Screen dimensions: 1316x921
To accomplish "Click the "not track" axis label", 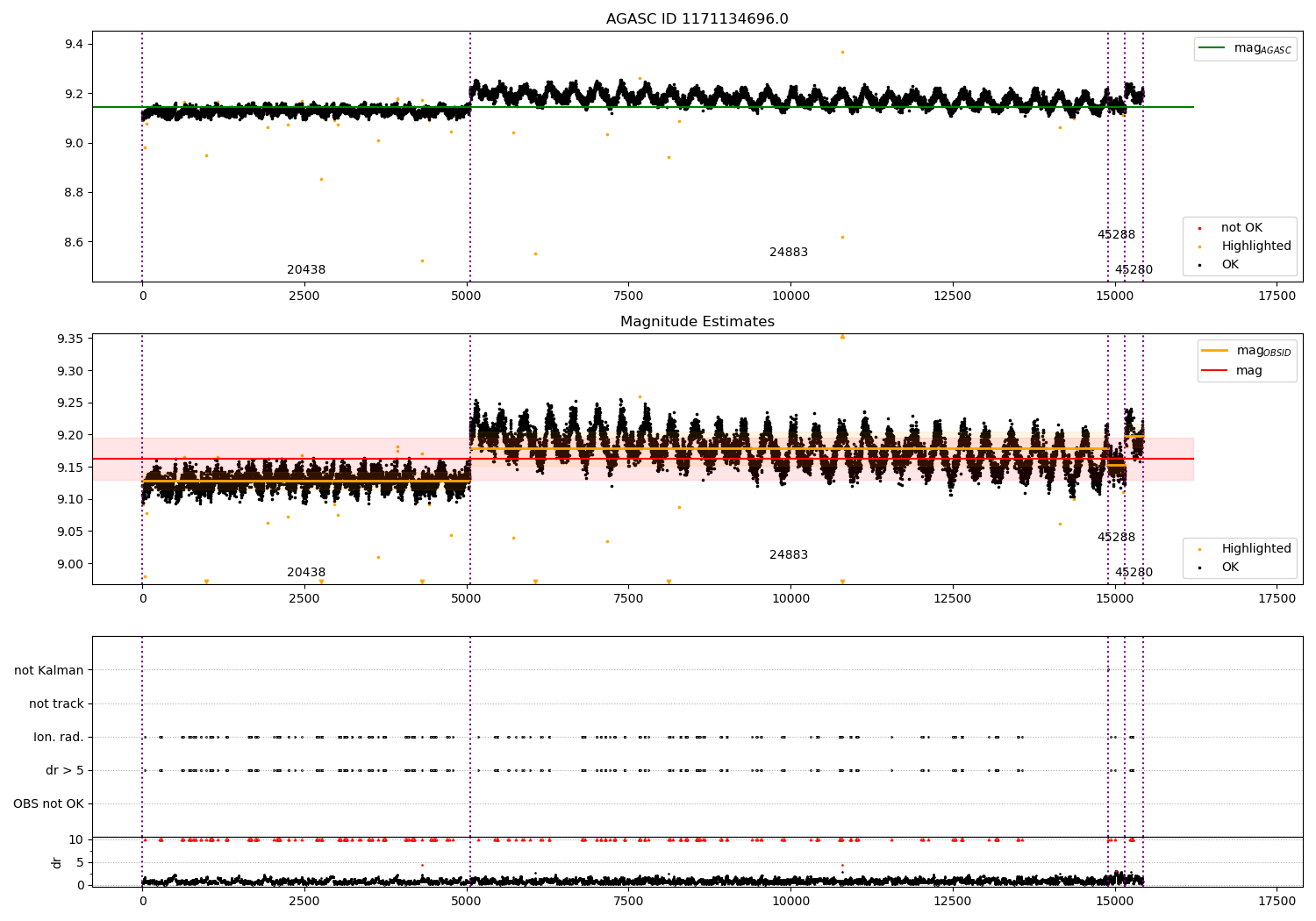I will point(56,704).
